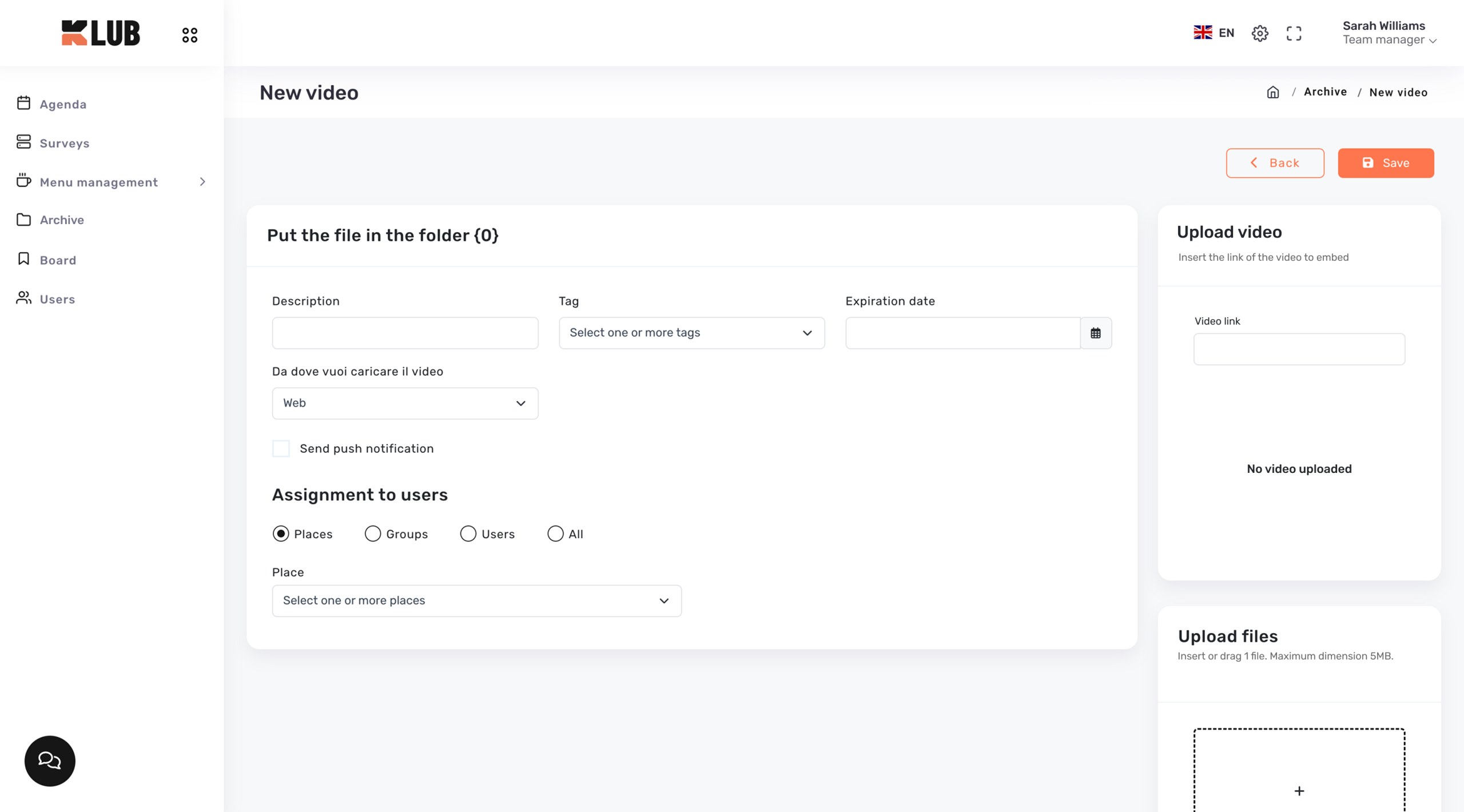The width and height of the screenshot is (1464, 812).
Task: Choose the All assignment option
Action: [x=555, y=534]
